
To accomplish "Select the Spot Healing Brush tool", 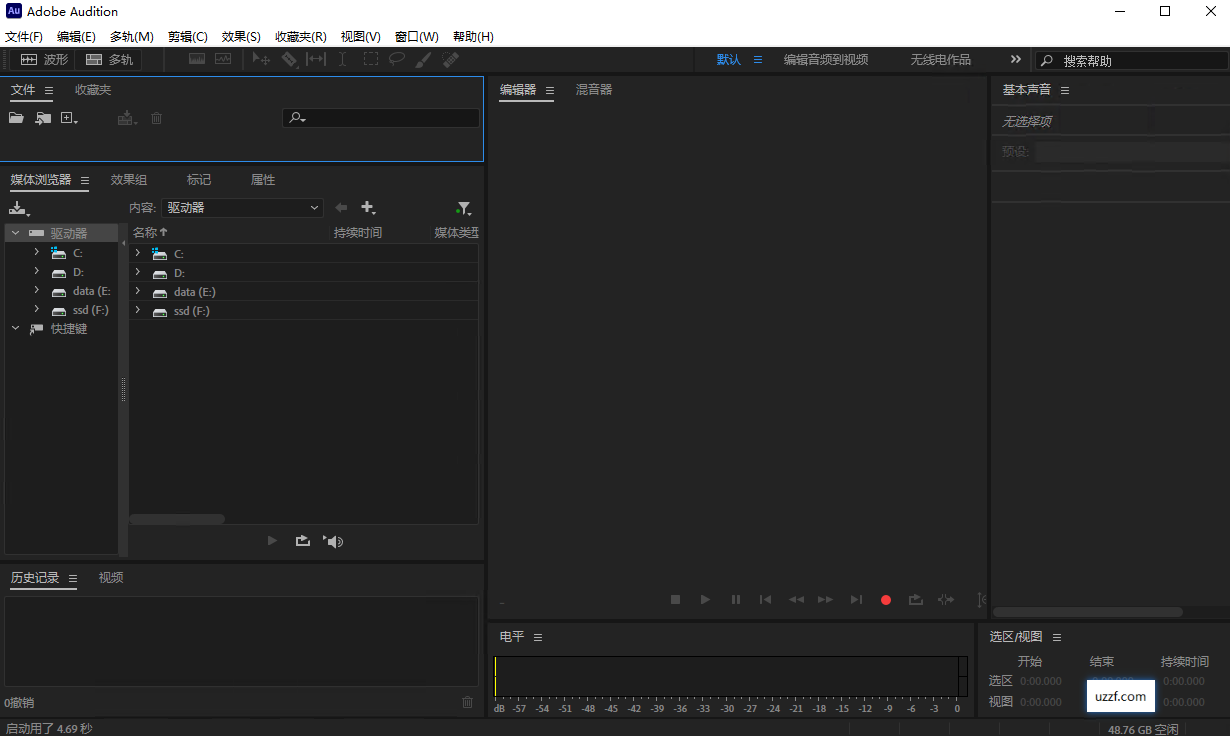I will [x=448, y=59].
